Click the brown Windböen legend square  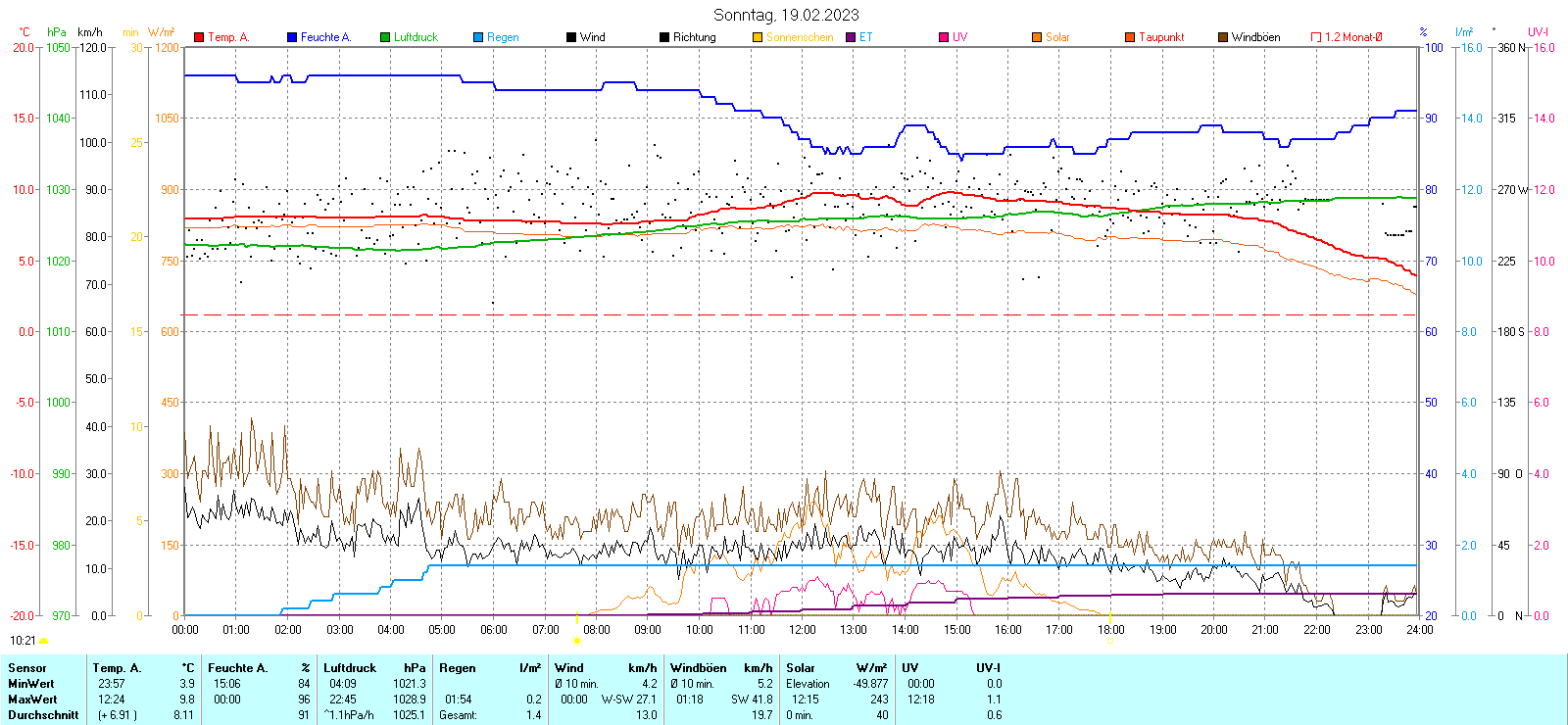pos(1223,37)
